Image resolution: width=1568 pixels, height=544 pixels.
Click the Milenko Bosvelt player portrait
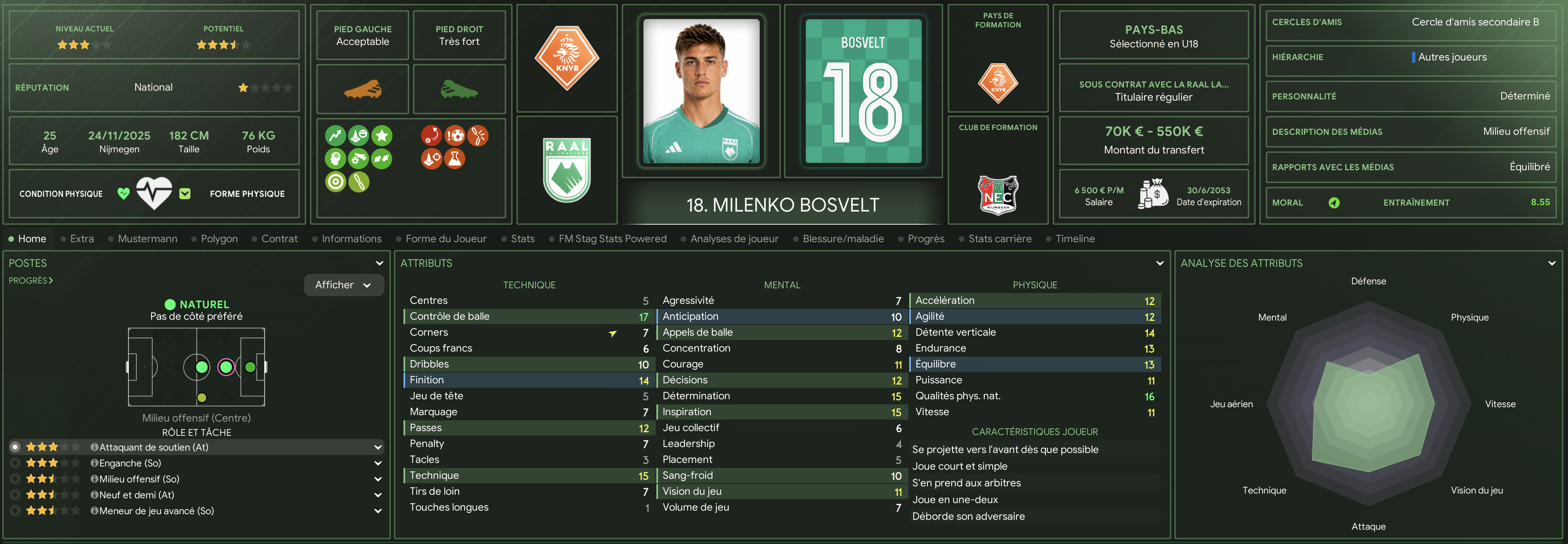(701, 91)
